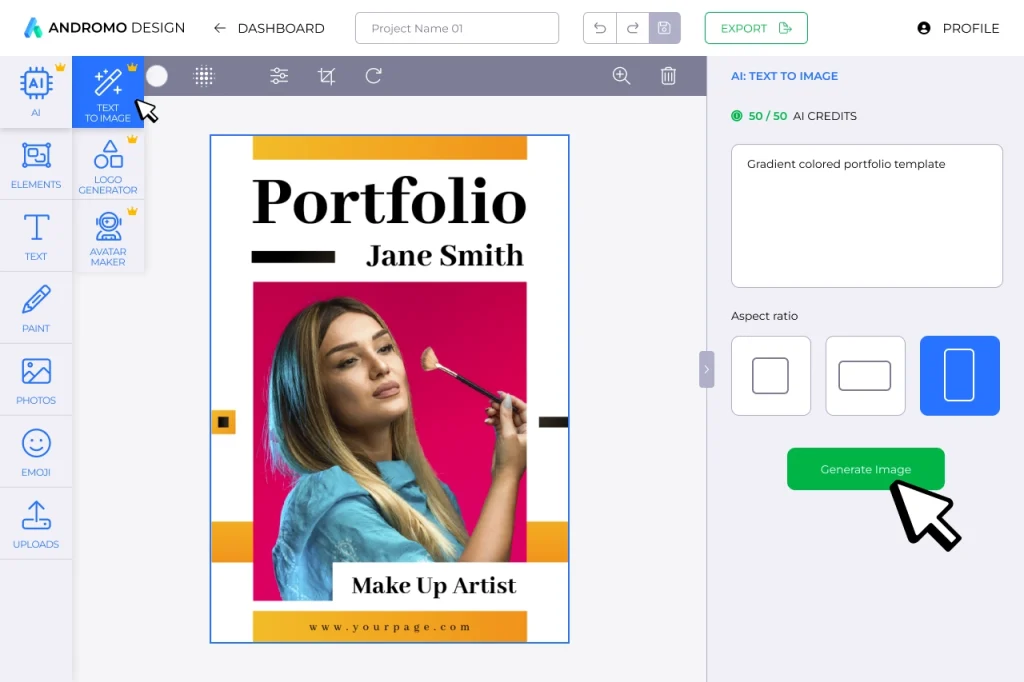The image size is (1024, 682).
Task: Go back to Dashboard
Action: point(269,28)
